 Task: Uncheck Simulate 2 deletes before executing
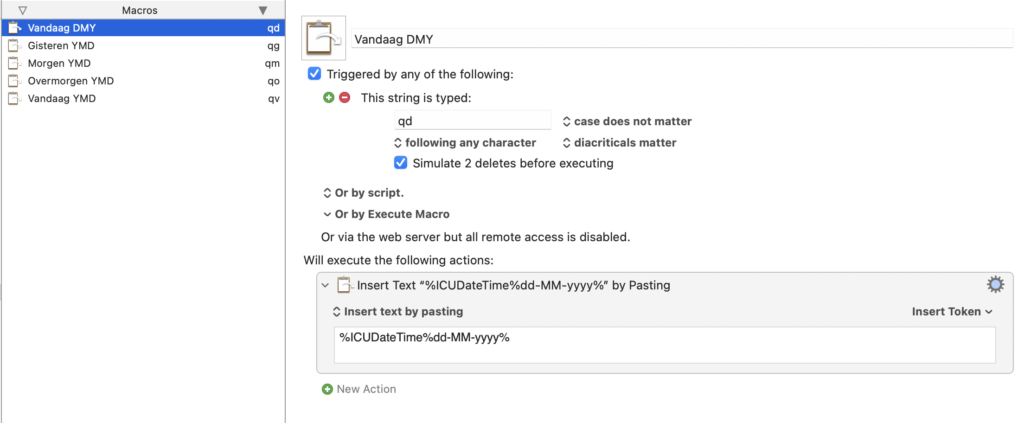tap(401, 163)
